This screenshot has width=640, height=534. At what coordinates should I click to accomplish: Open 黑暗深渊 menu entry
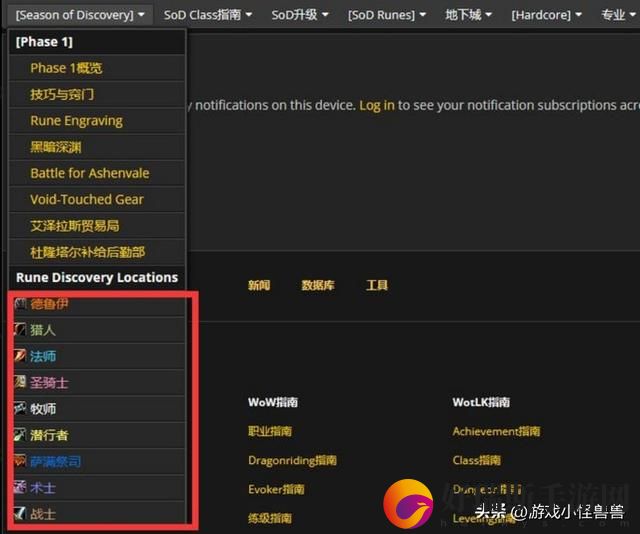[97, 147]
